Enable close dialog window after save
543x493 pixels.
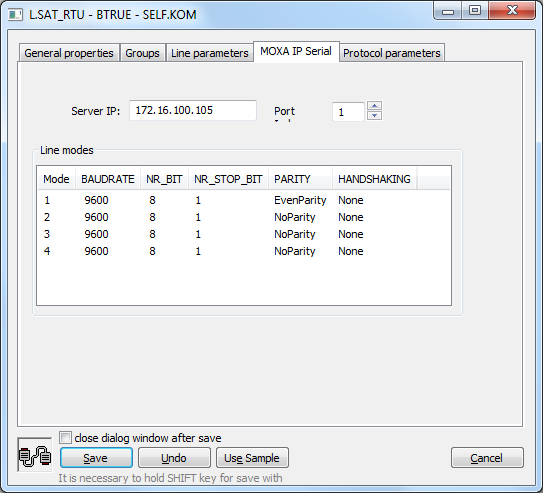click(65, 438)
